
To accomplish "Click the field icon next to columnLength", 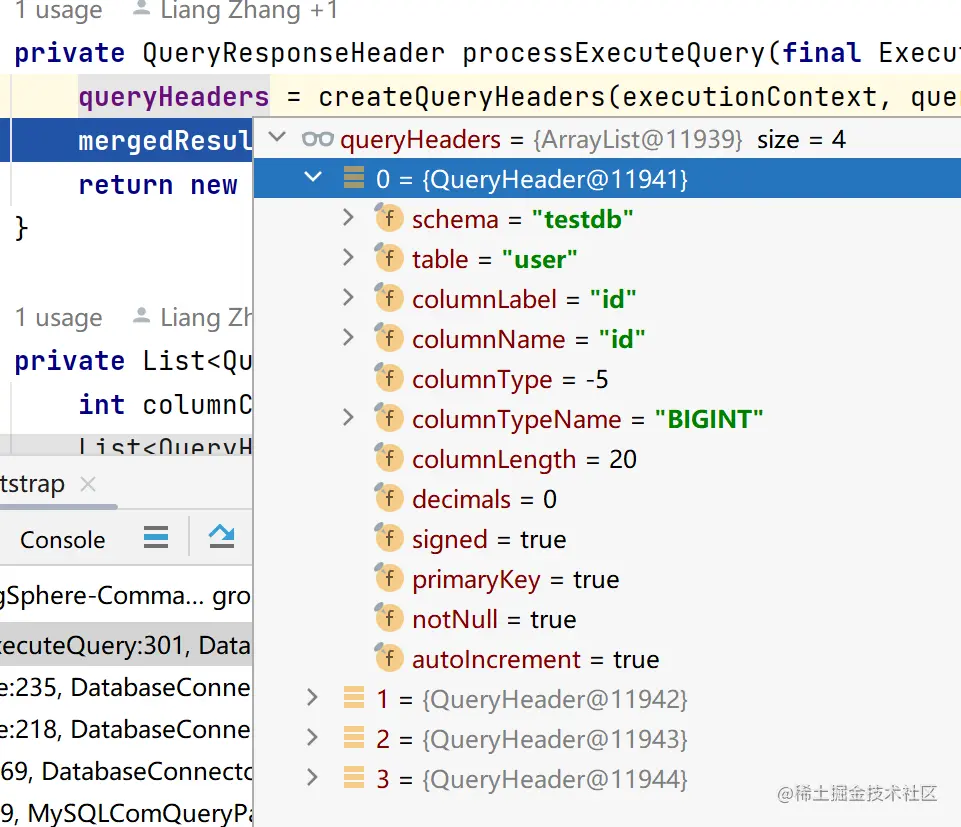I will [x=389, y=459].
